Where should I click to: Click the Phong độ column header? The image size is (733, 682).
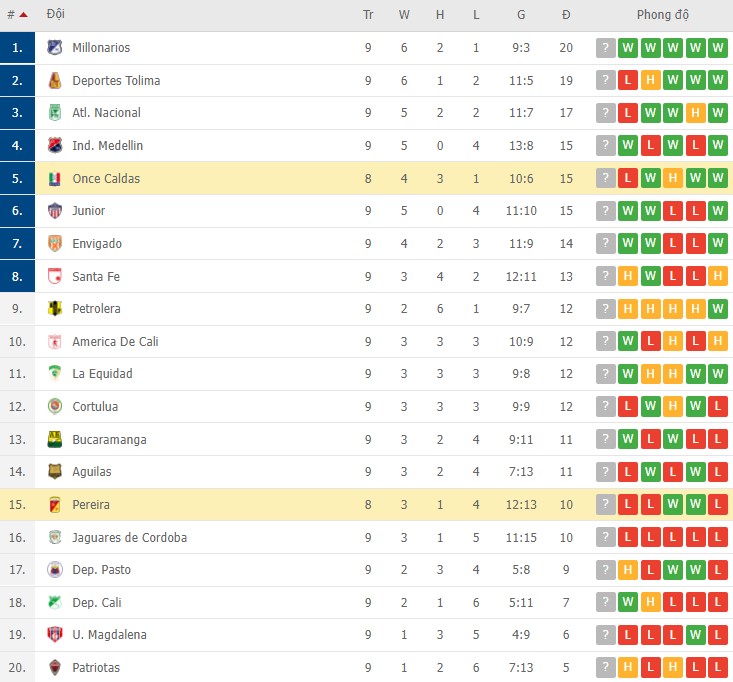(x=662, y=15)
